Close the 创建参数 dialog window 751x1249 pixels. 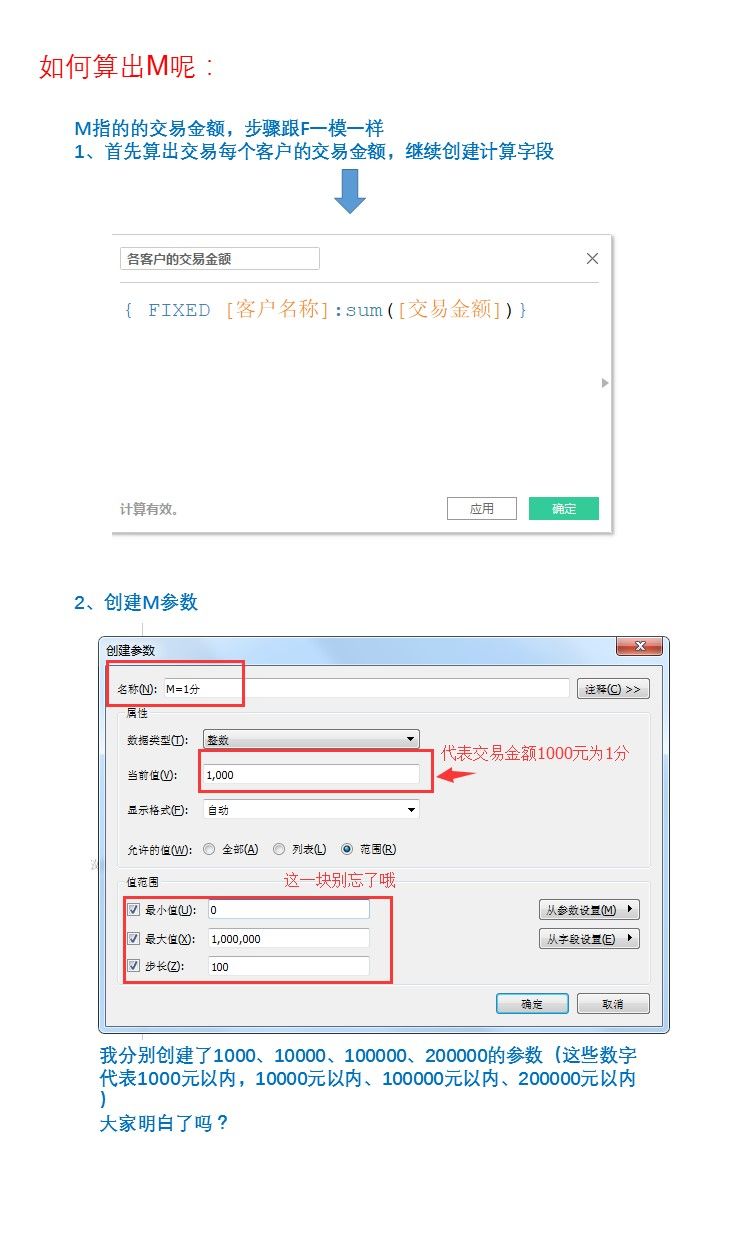(639, 648)
